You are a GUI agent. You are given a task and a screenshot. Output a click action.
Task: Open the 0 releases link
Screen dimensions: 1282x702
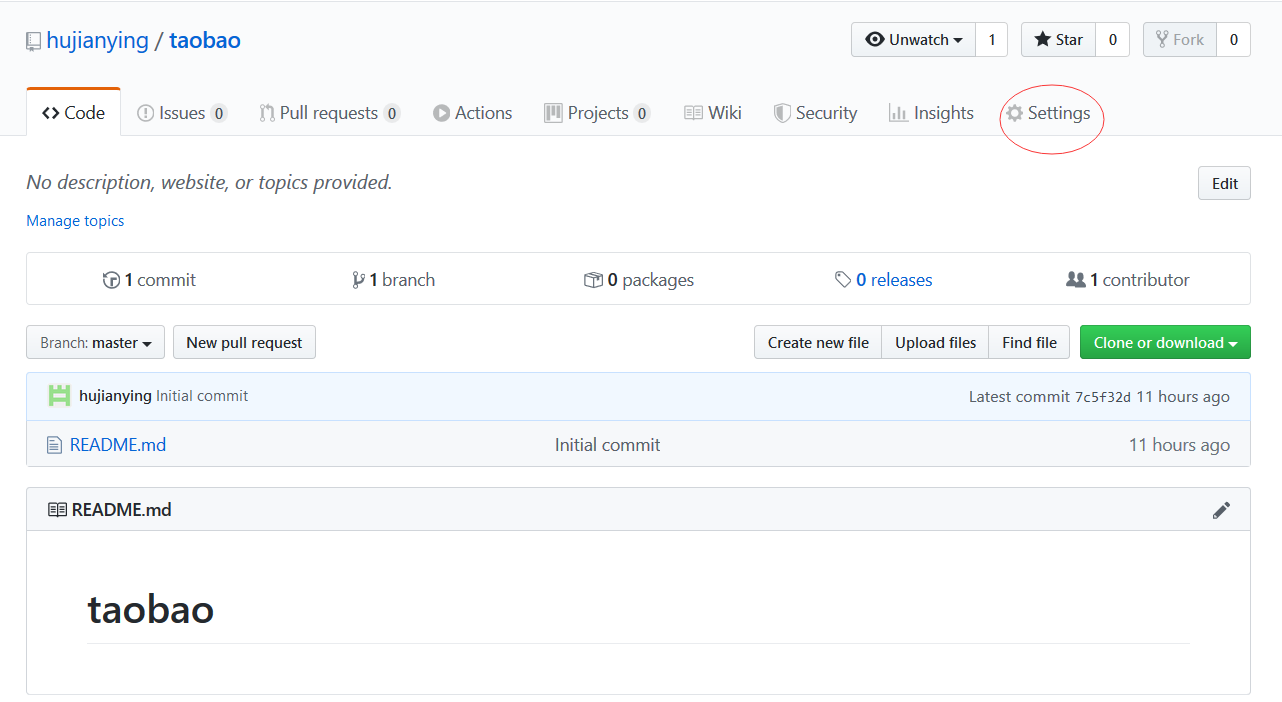point(883,280)
